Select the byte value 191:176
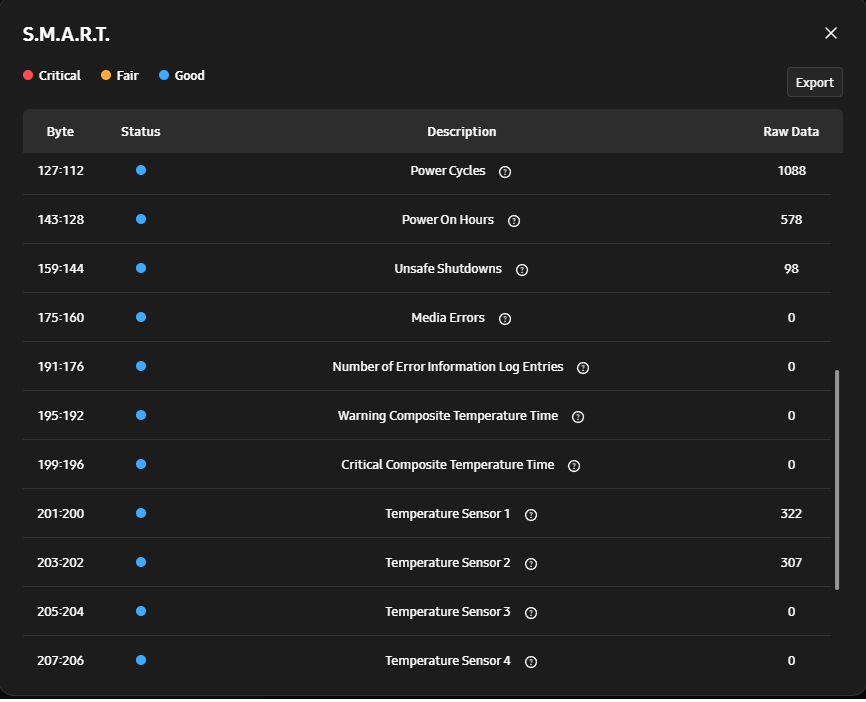866x702 pixels. 61,367
